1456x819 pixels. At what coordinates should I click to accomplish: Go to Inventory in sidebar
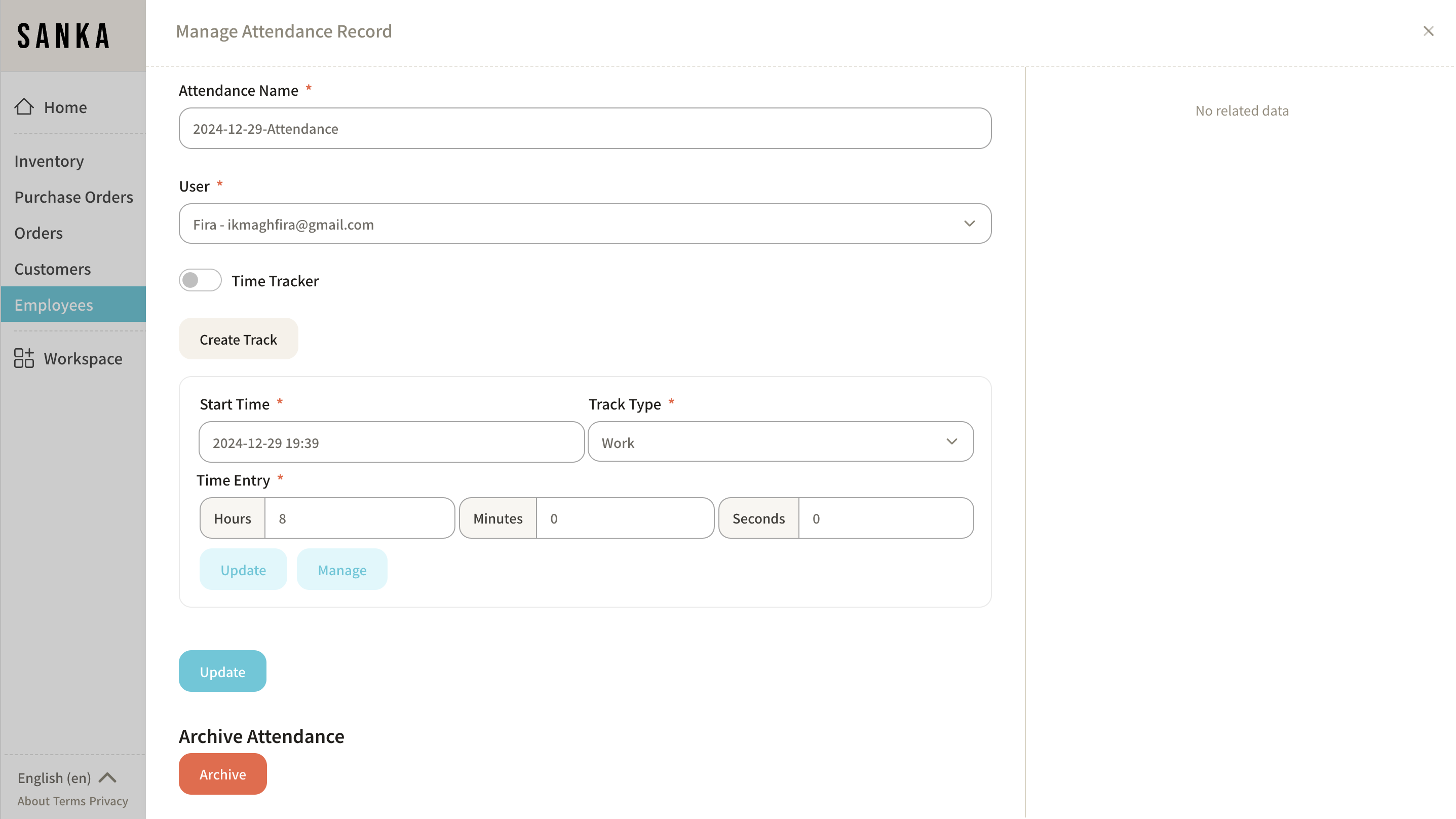49,161
